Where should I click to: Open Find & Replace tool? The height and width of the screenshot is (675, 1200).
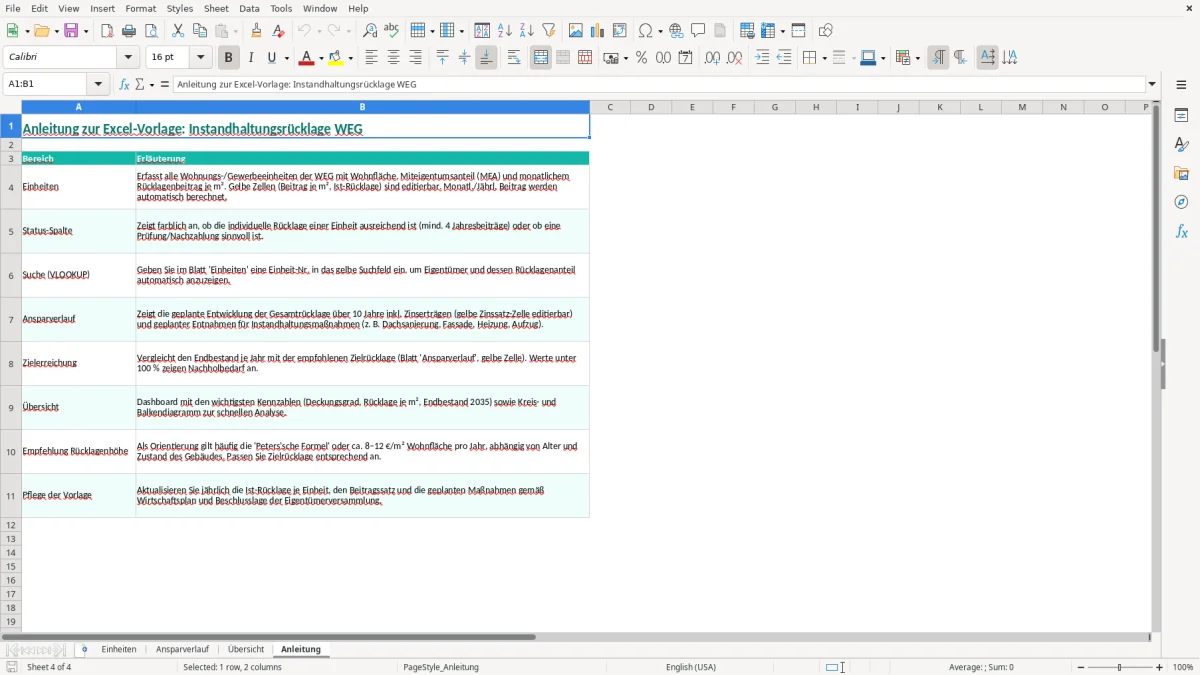[x=370, y=31]
